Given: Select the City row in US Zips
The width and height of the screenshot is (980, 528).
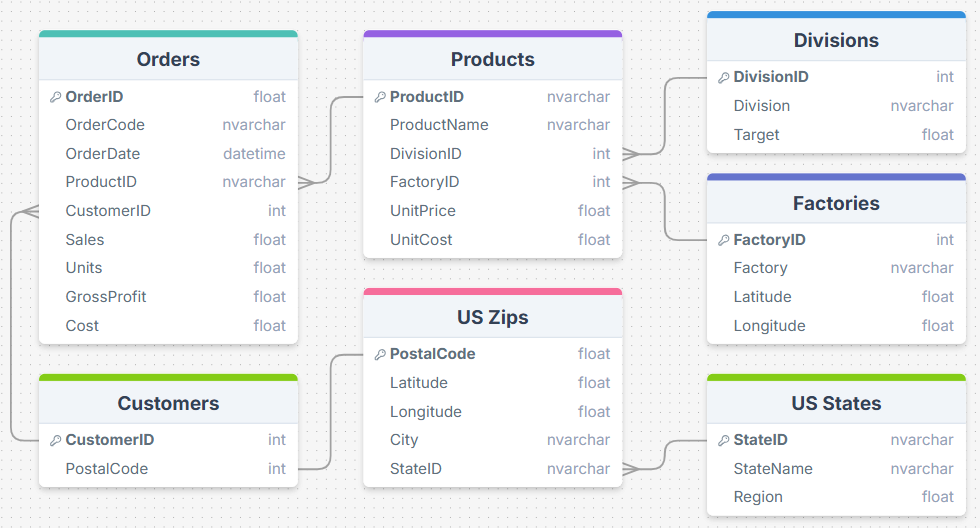Looking at the screenshot, I should tap(492, 440).
